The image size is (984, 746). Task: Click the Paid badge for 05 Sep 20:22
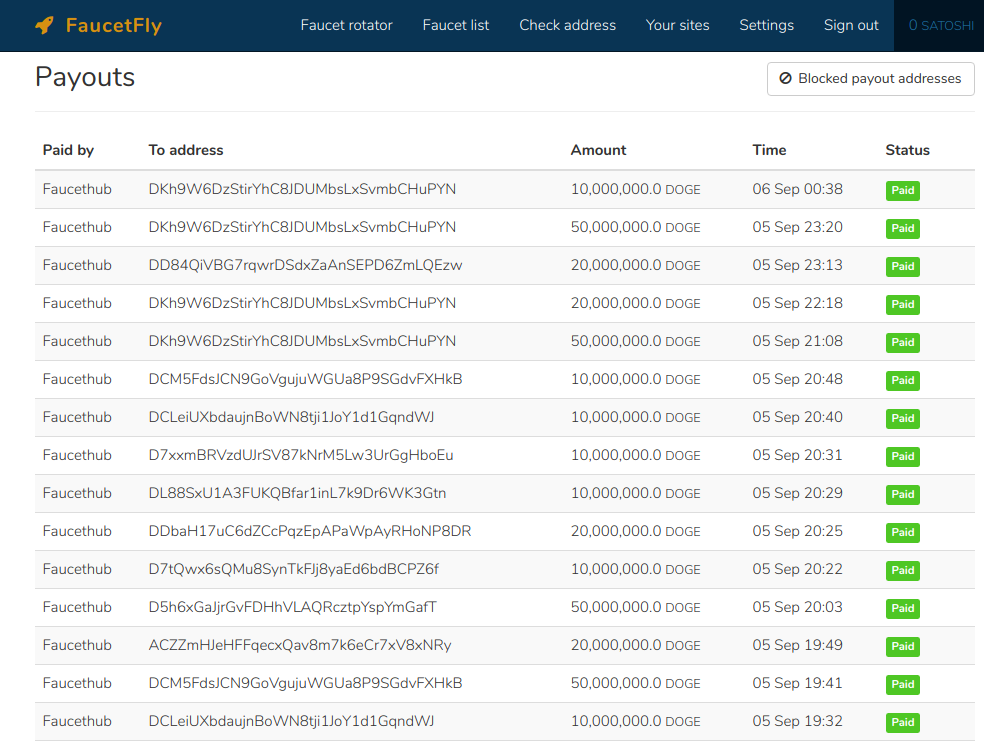pyautogui.click(x=902, y=570)
